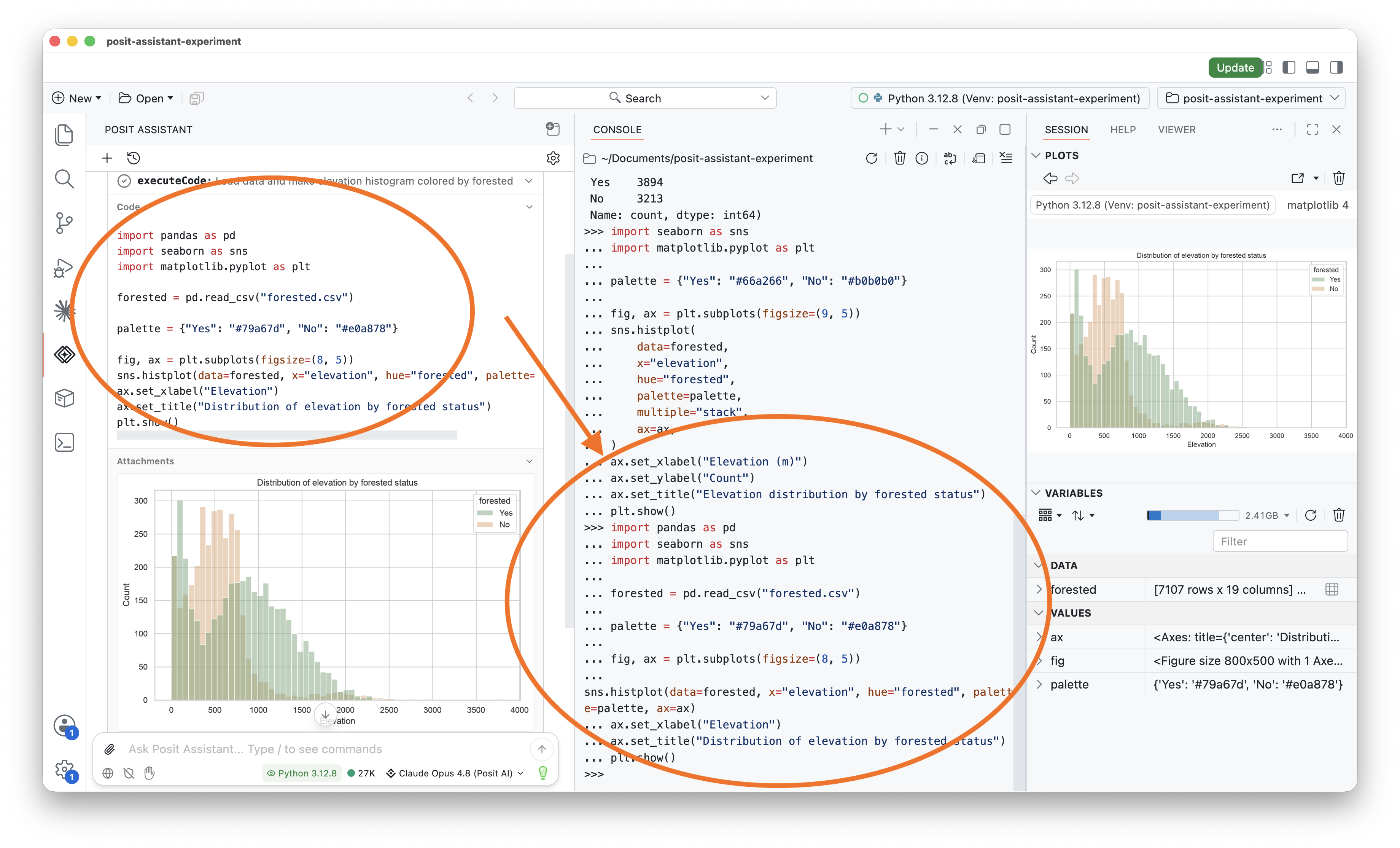Viewport: 1400px width, 848px height.
Task: Start a new chat with plus icon
Action: coord(107,158)
